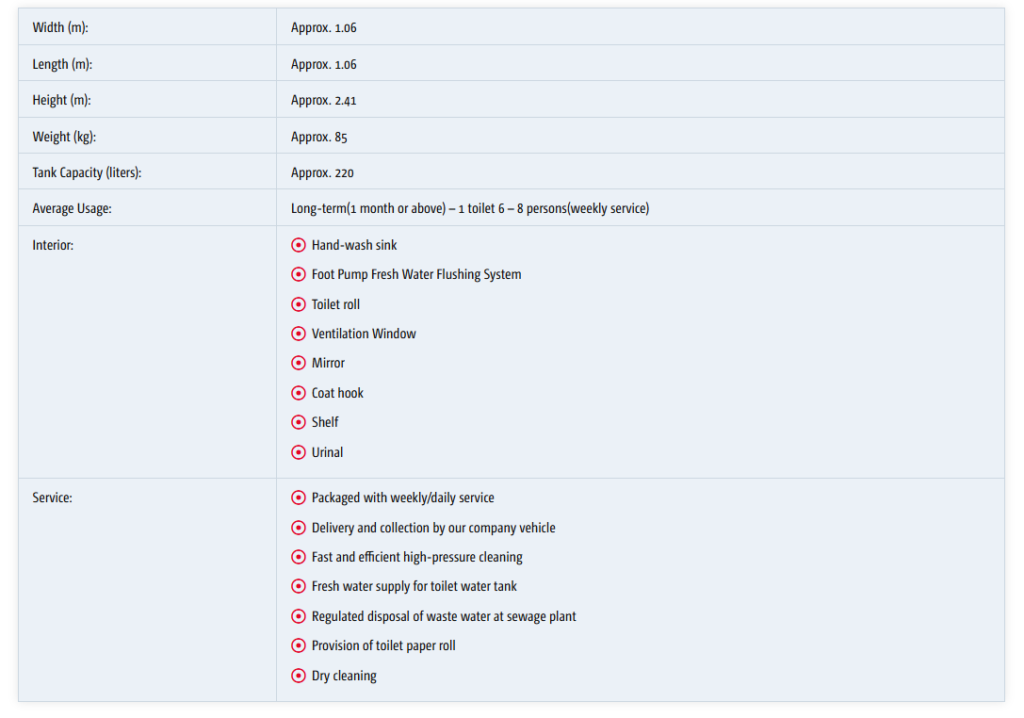Click the Approx. 85 weight value
The image size is (1024, 718).
tap(319, 137)
